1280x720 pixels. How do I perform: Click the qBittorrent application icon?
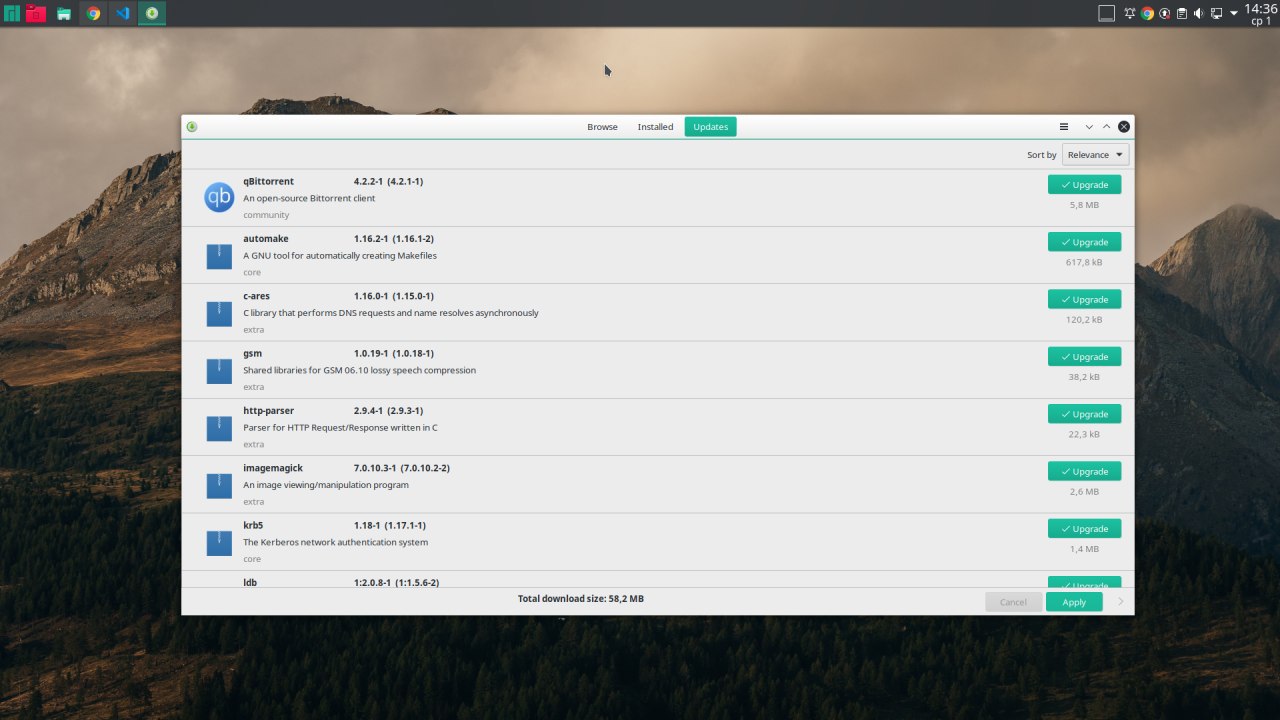click(x=219, y=198)
